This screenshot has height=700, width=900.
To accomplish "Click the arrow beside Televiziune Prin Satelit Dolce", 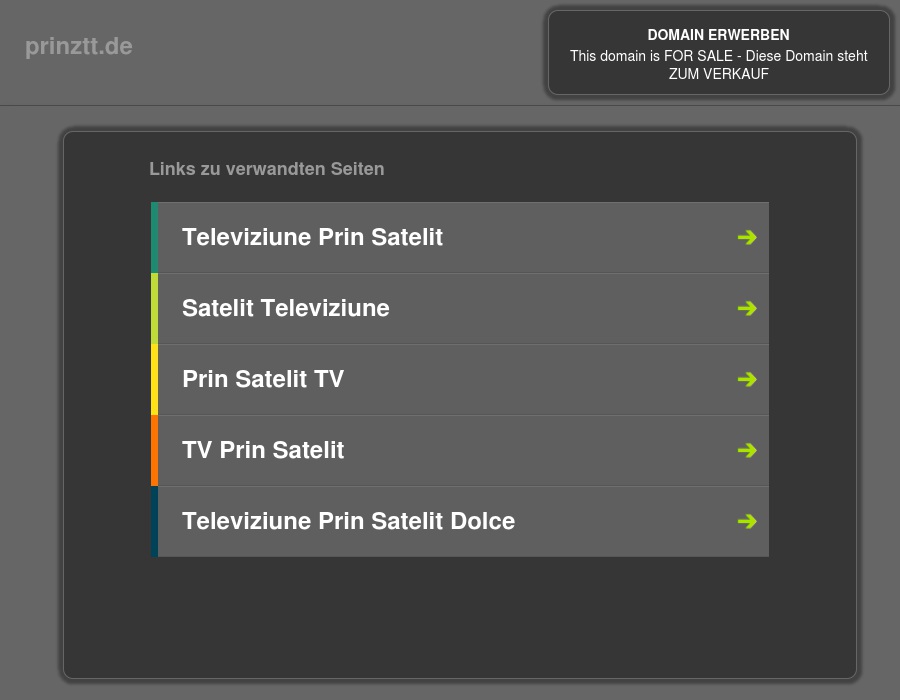I will [x=747, y=521].
